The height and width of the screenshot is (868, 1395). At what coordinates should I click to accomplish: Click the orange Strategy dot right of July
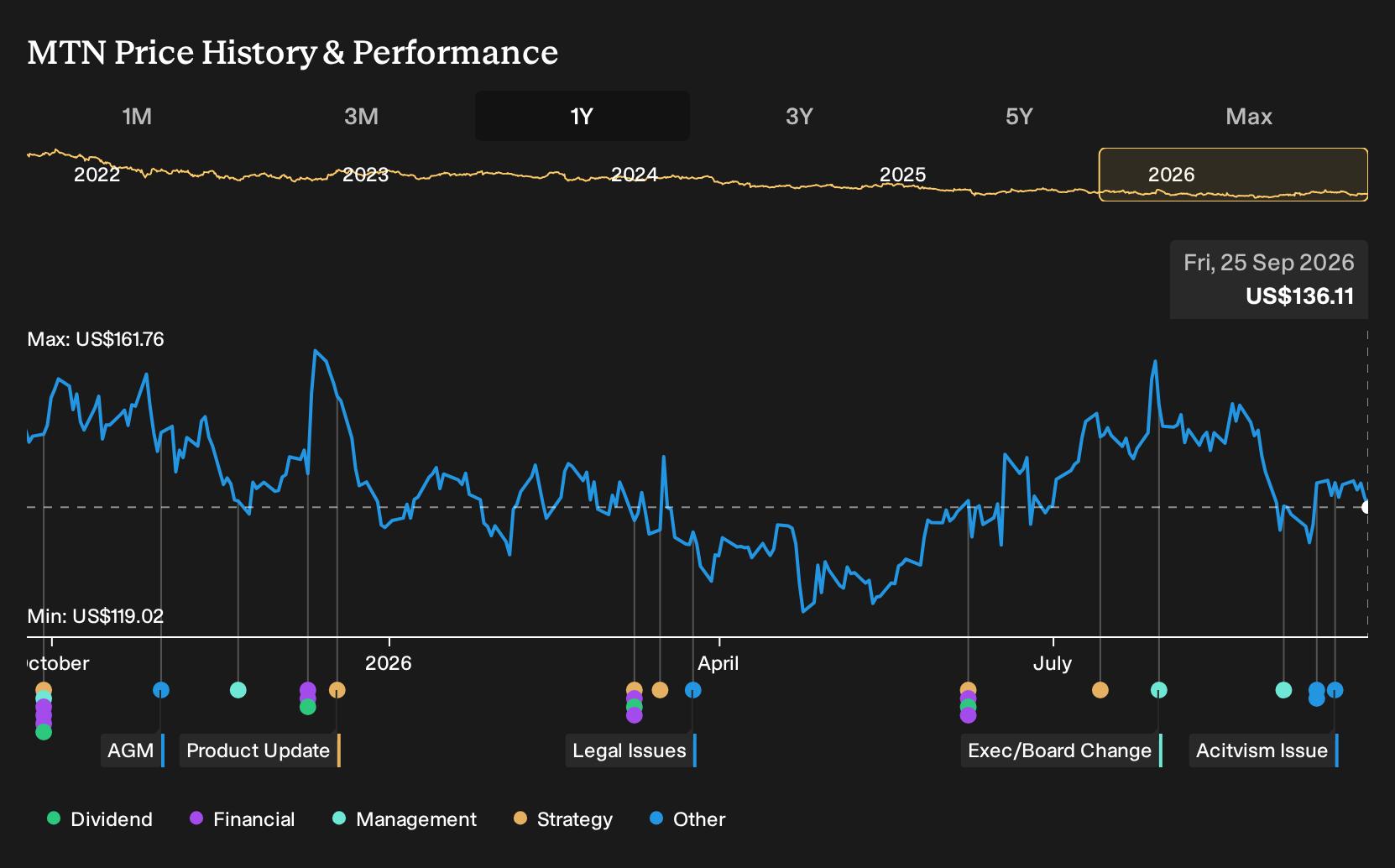tap(1100, 690)
